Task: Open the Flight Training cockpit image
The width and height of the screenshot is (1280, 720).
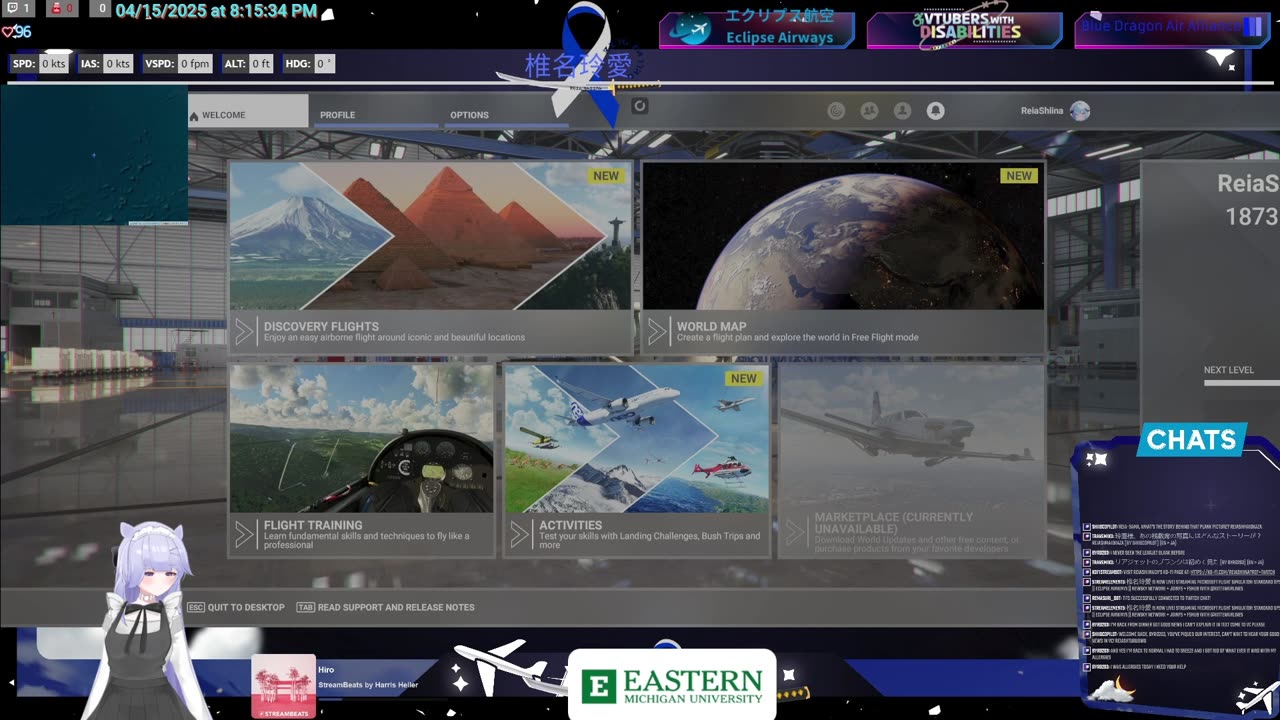Action: coord(362,439)
